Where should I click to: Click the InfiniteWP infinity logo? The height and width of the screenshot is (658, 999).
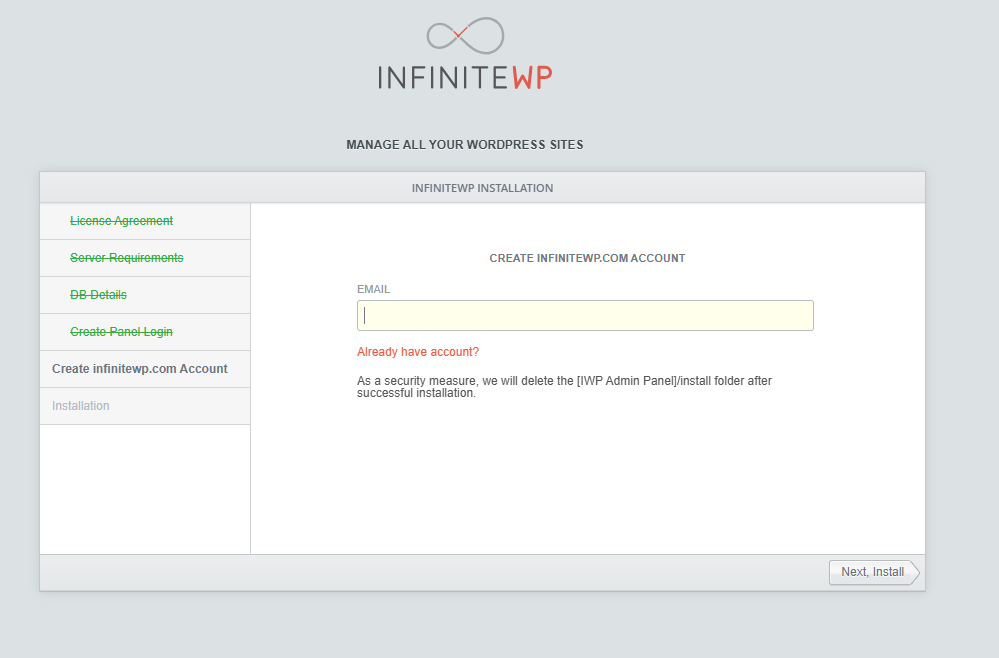click(x=465, y=35)
